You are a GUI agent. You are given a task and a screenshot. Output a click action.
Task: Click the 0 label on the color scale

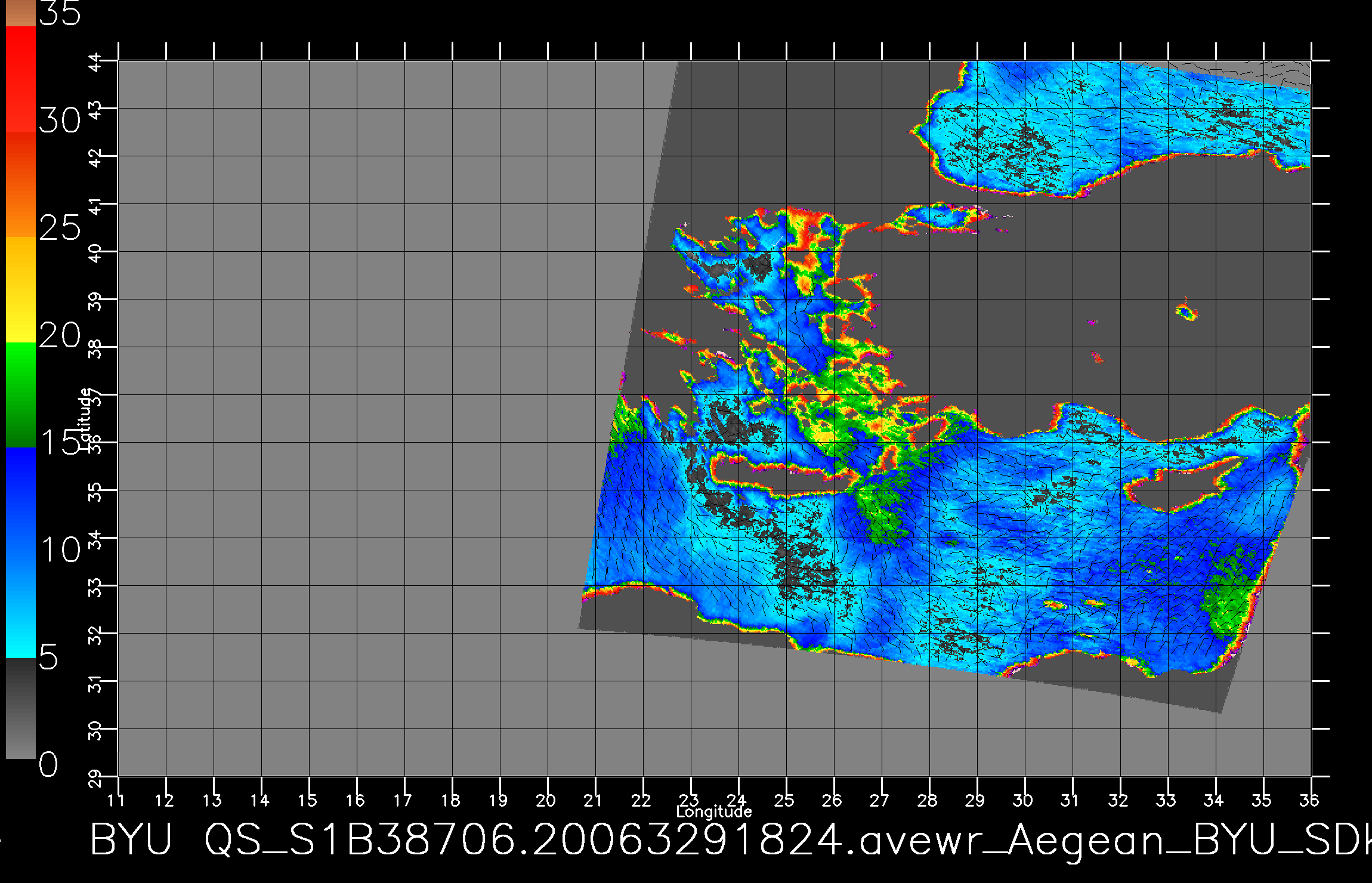(x=49, y=764)
